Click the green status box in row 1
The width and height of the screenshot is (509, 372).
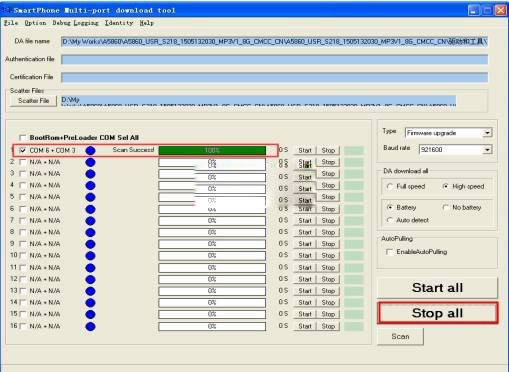click(354, 151)
